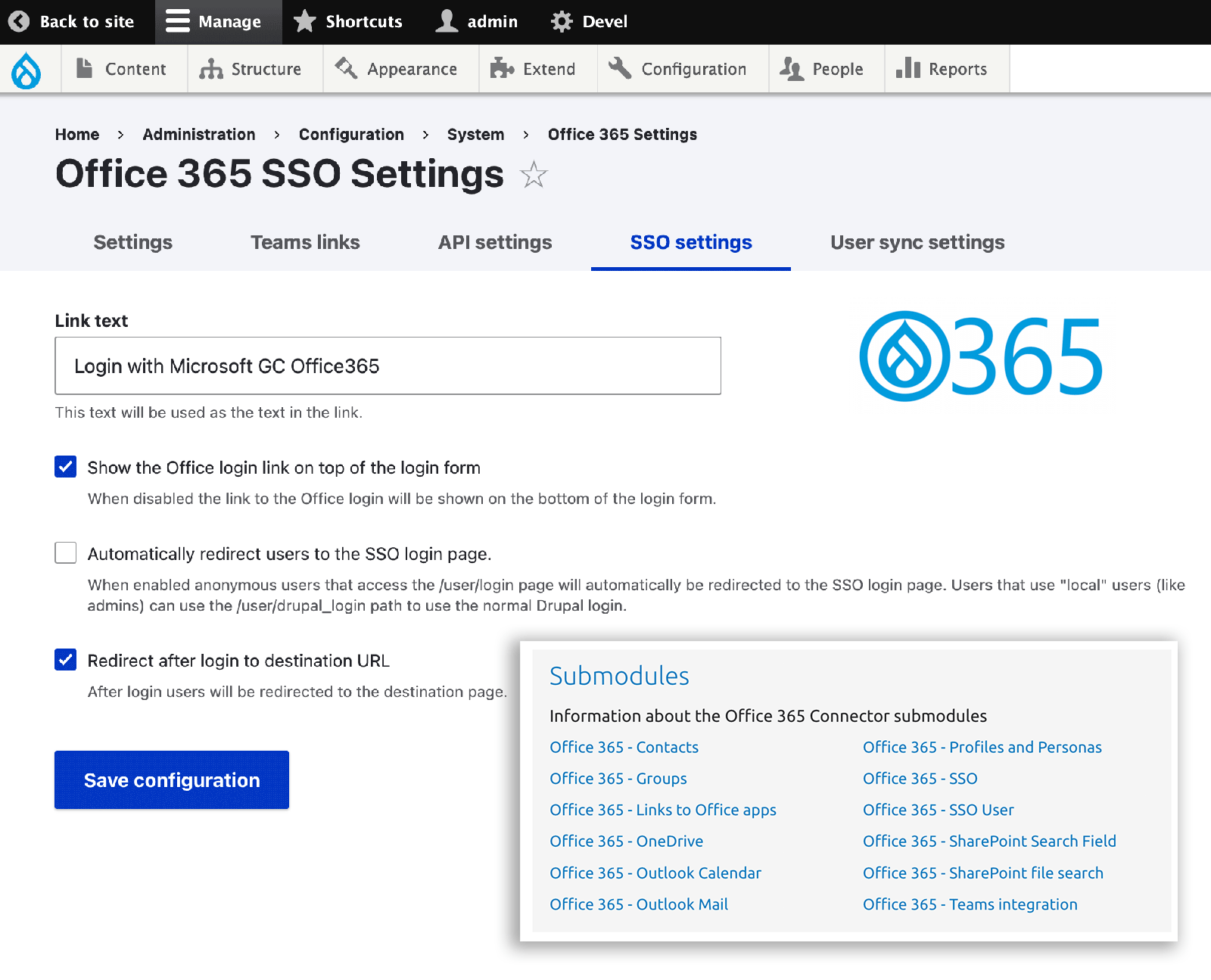The height and width of the screenshot is (980, 1211).
Task: Open Office 365 - Profiles and Personas link
Action: 982,747
